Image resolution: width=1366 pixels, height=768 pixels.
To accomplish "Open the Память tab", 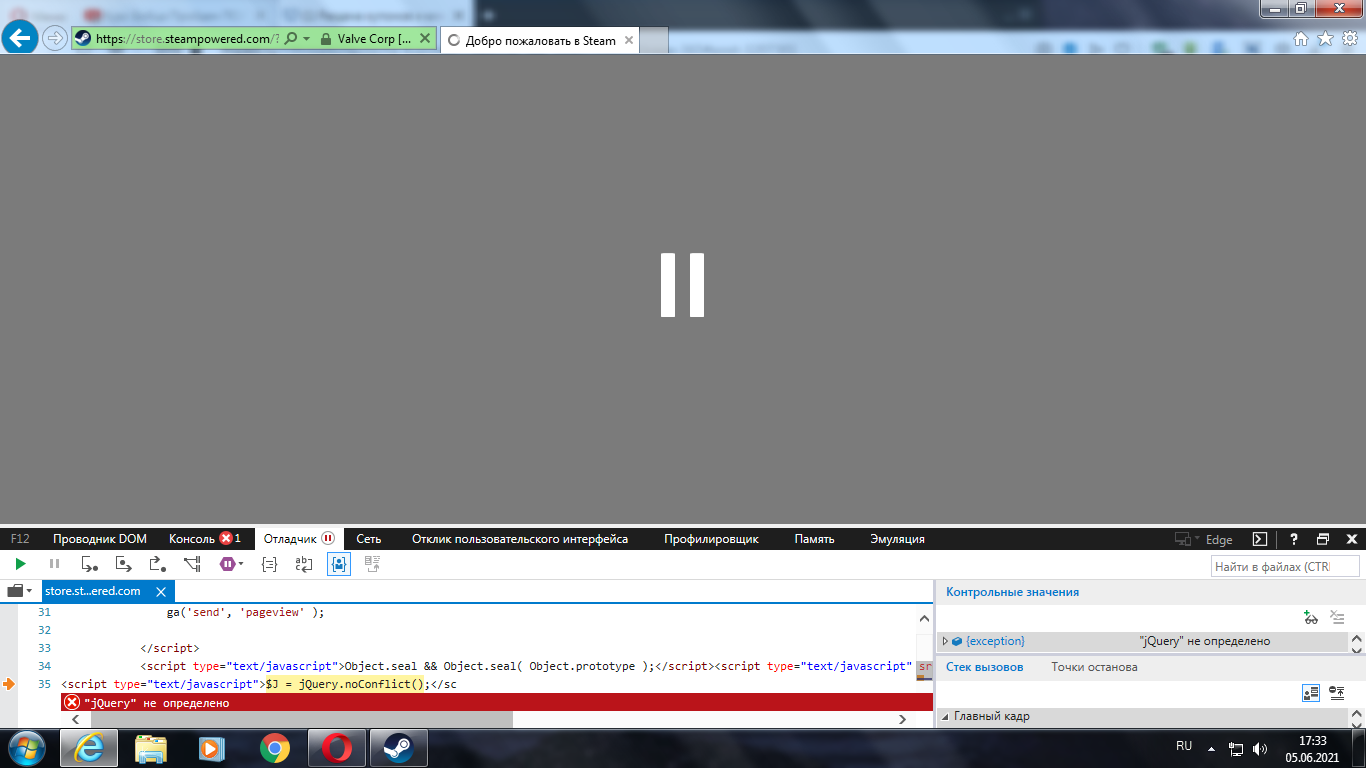I will 814,539.
